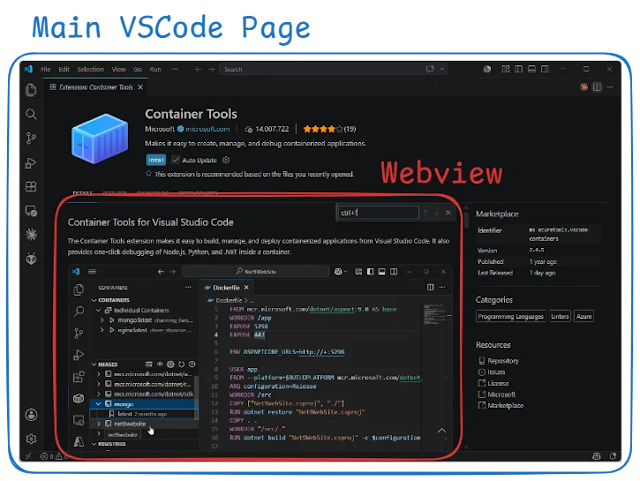This screenshot has height=481, width=640.
Task: Expand the menu bar overflow ellipsis
Action: point(175,69)
